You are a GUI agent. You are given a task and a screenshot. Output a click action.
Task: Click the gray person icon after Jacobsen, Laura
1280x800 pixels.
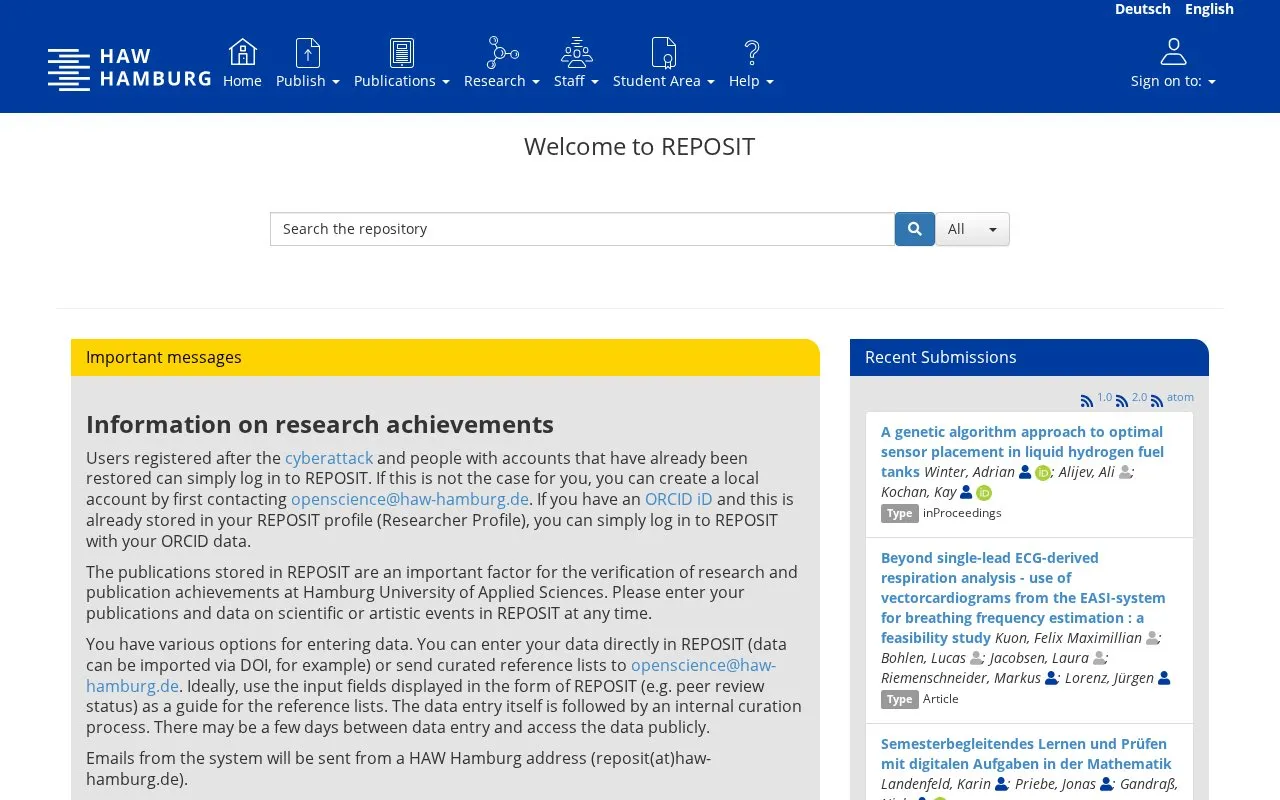[1100, 658]
